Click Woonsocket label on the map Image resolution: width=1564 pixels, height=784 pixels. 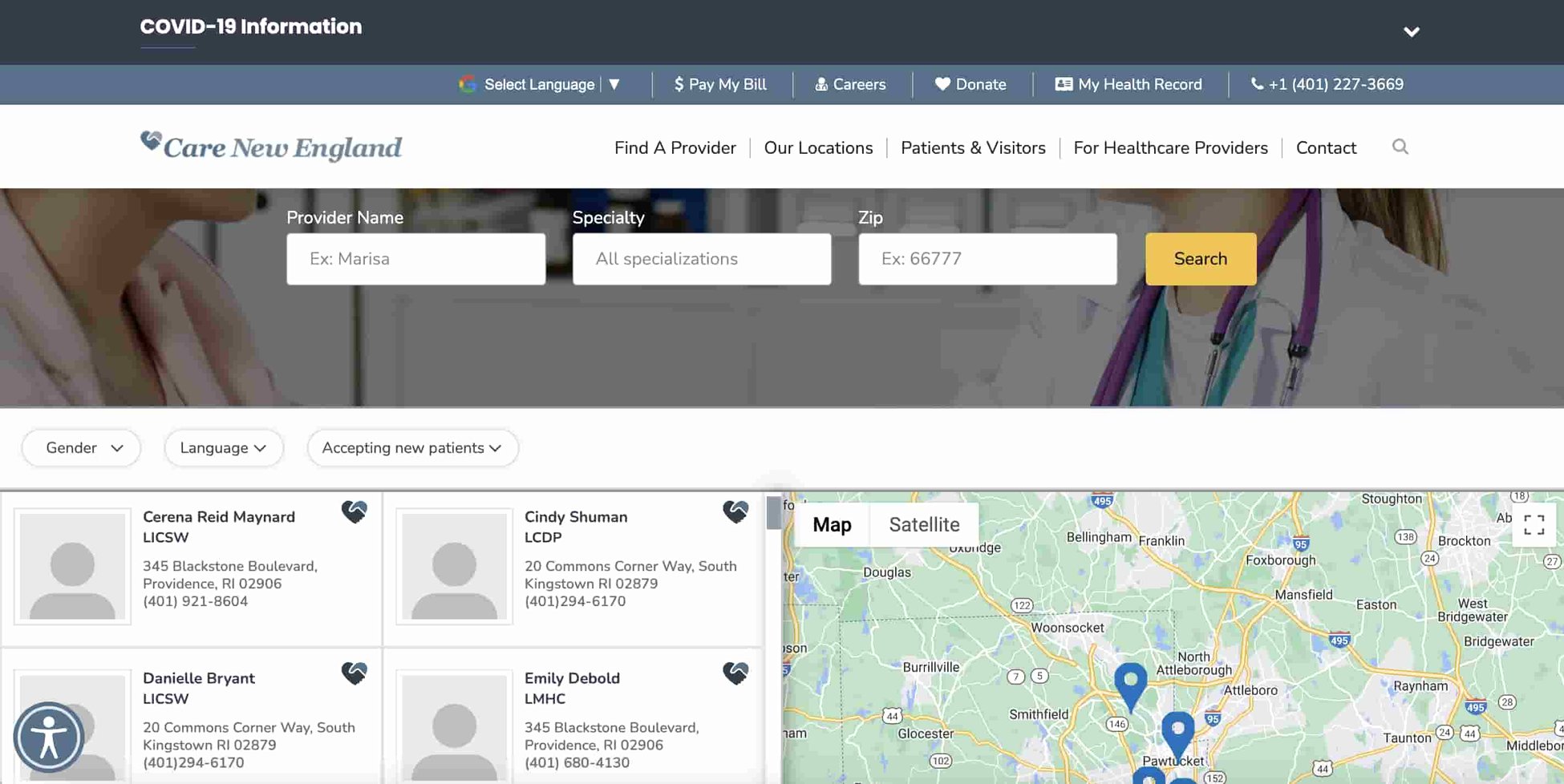1068,628
